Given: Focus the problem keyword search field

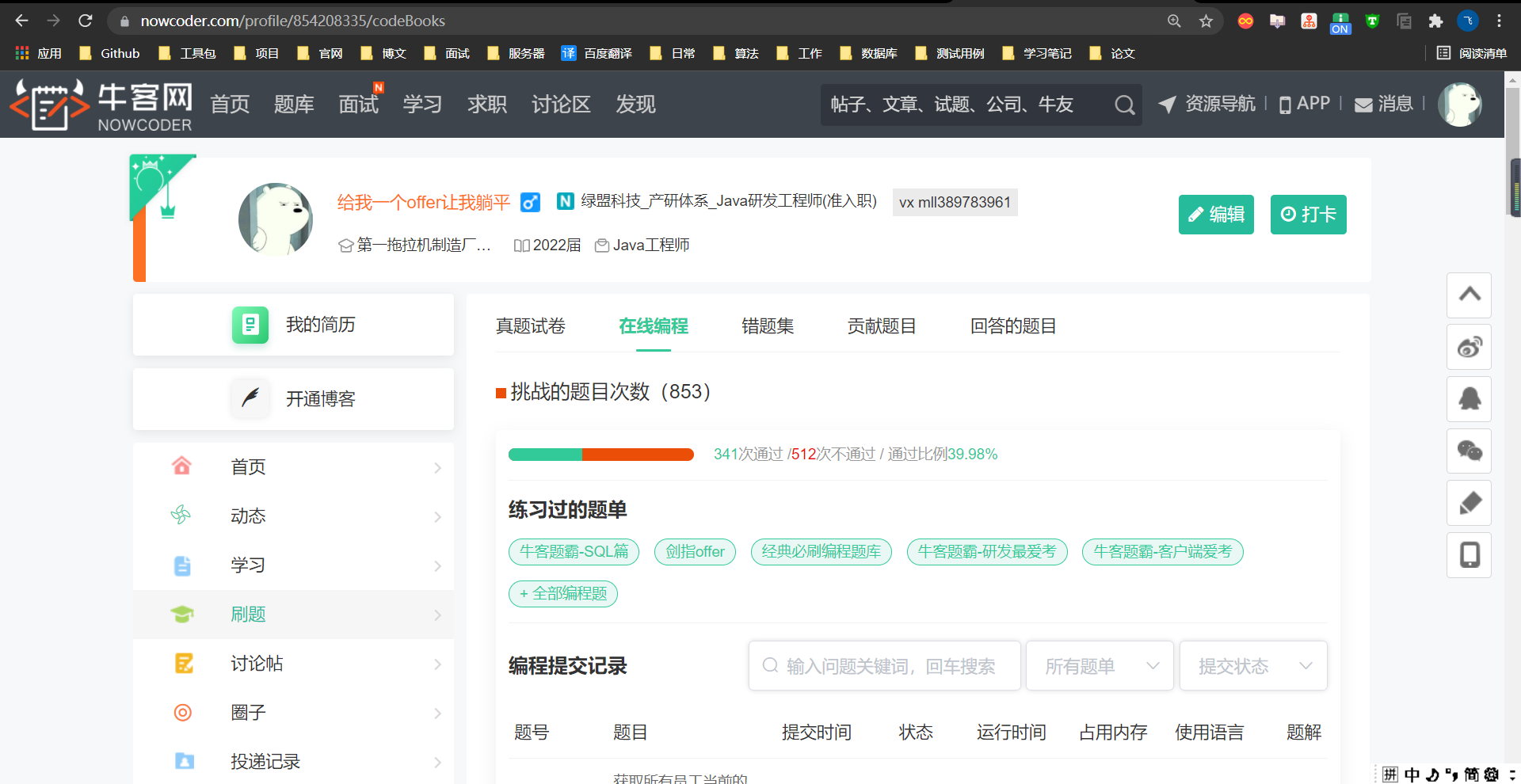Looking at the screenshot, I should [885, 666].
